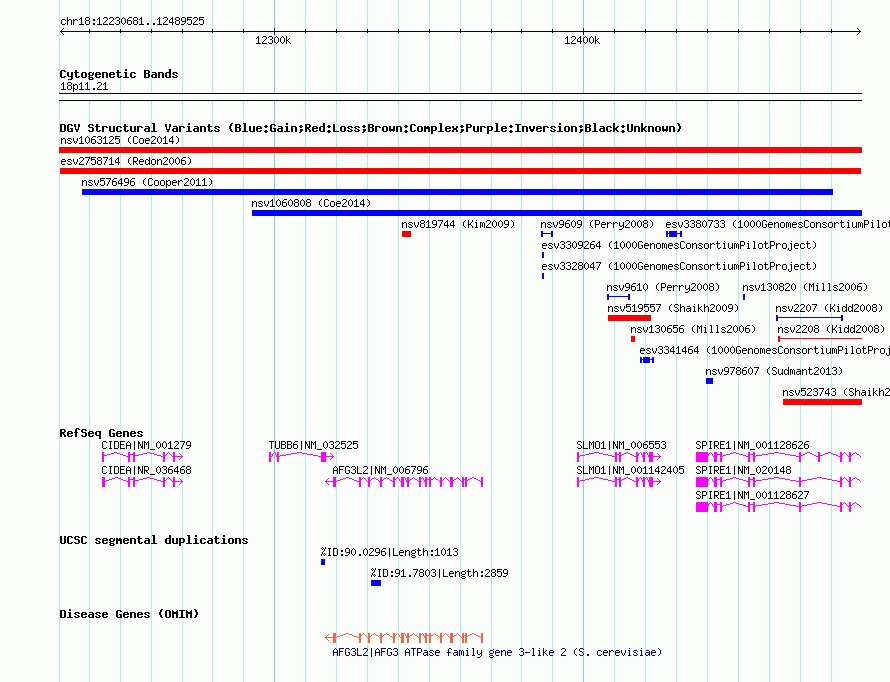
Task: Click the nsv130656 (Mills2006) red marker
Action: [633, 339]
